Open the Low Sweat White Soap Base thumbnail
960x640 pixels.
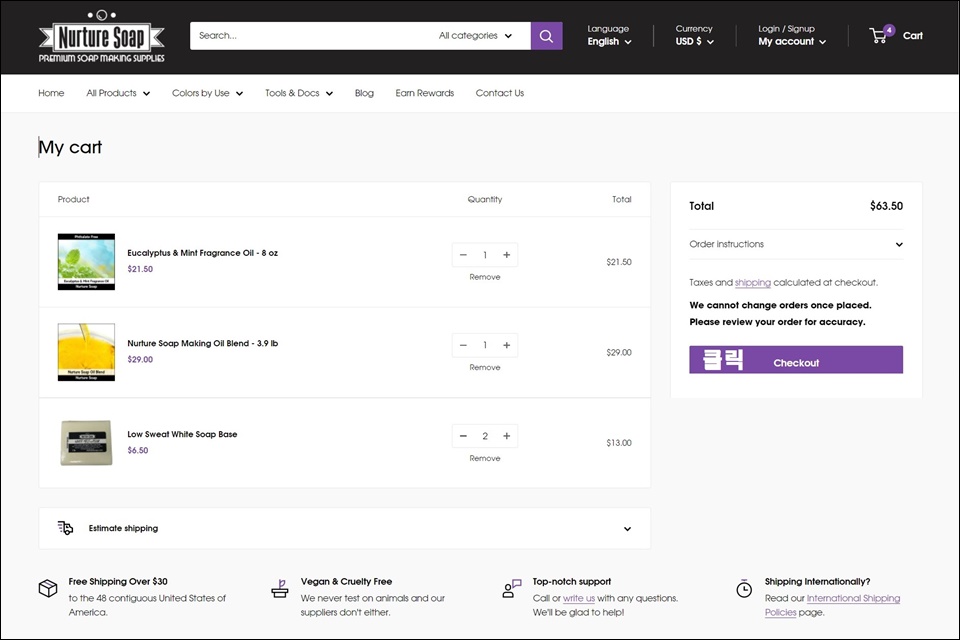[86, 443]
